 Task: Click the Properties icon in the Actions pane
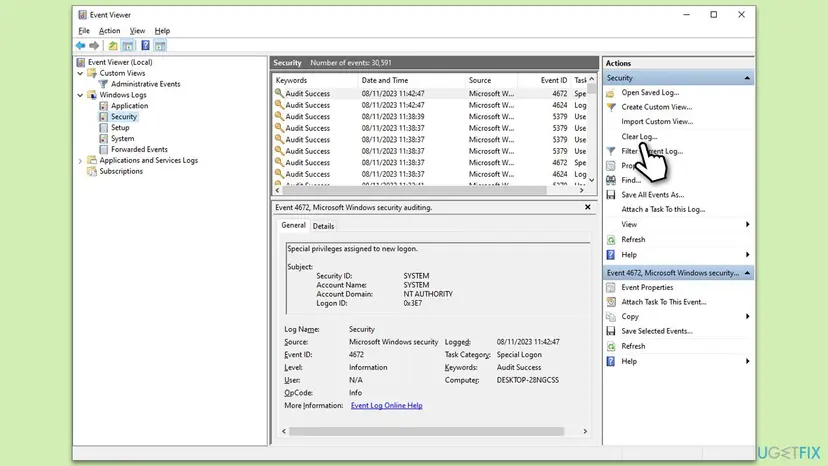coord(611,166)
